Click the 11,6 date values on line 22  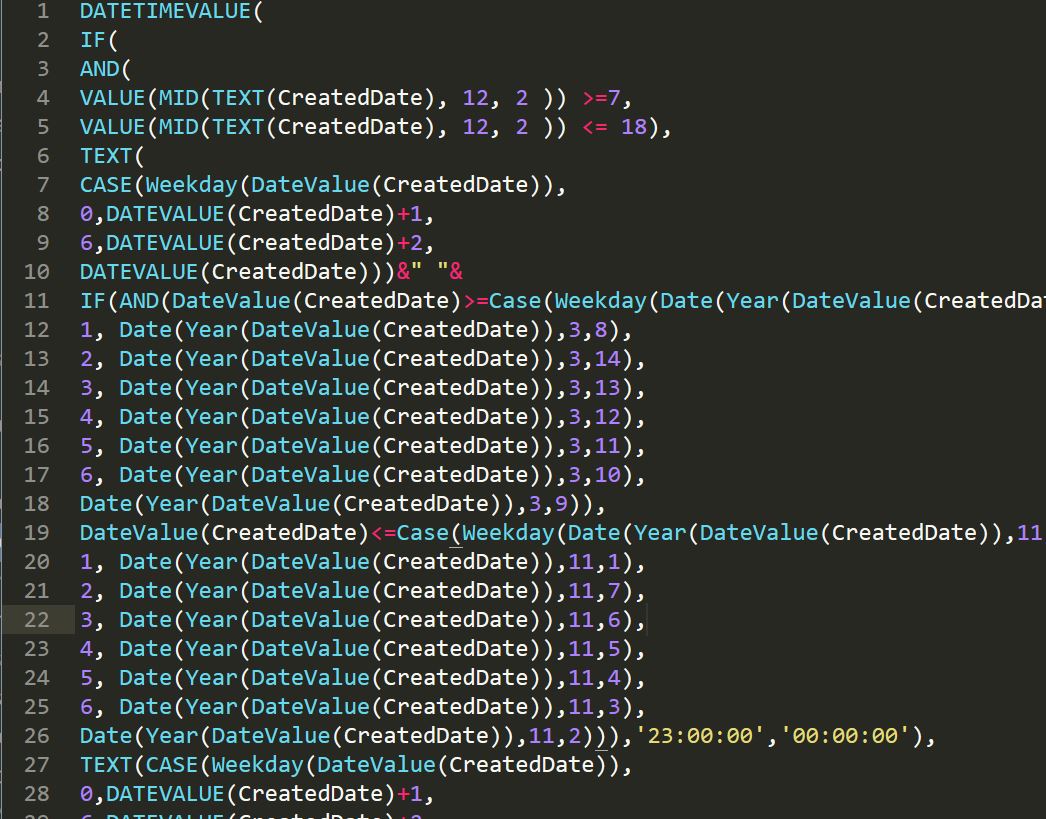[x=595, y=620]
